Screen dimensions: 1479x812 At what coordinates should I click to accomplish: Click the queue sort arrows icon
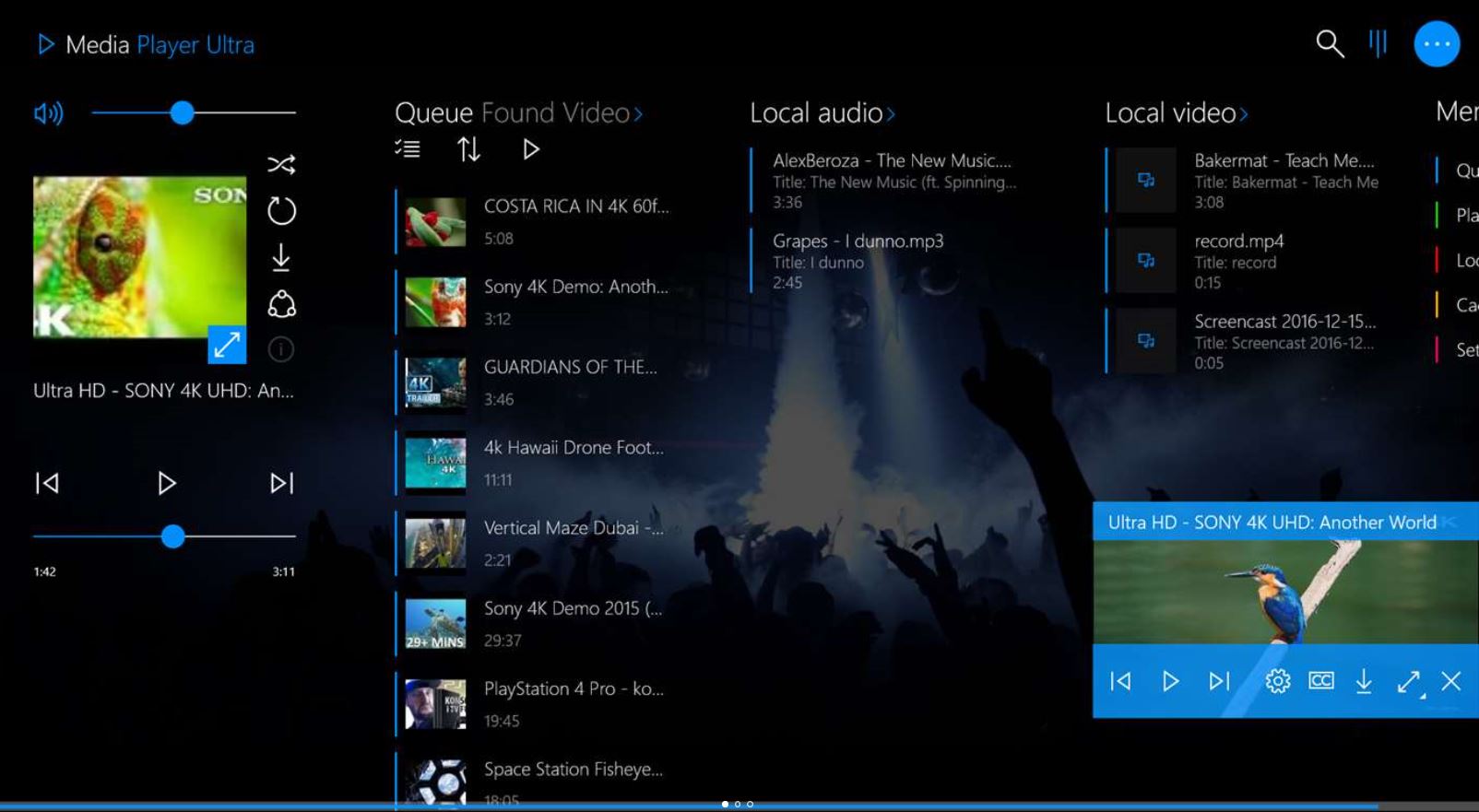pos(468,148)
